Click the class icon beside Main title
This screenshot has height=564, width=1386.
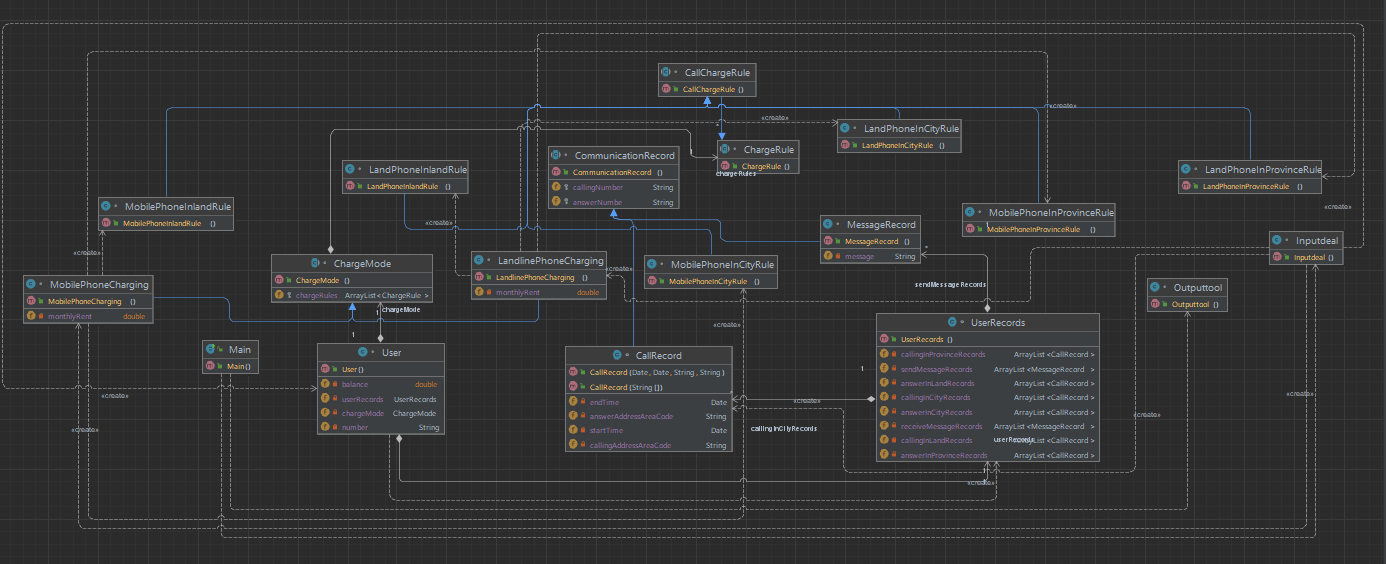212,349
